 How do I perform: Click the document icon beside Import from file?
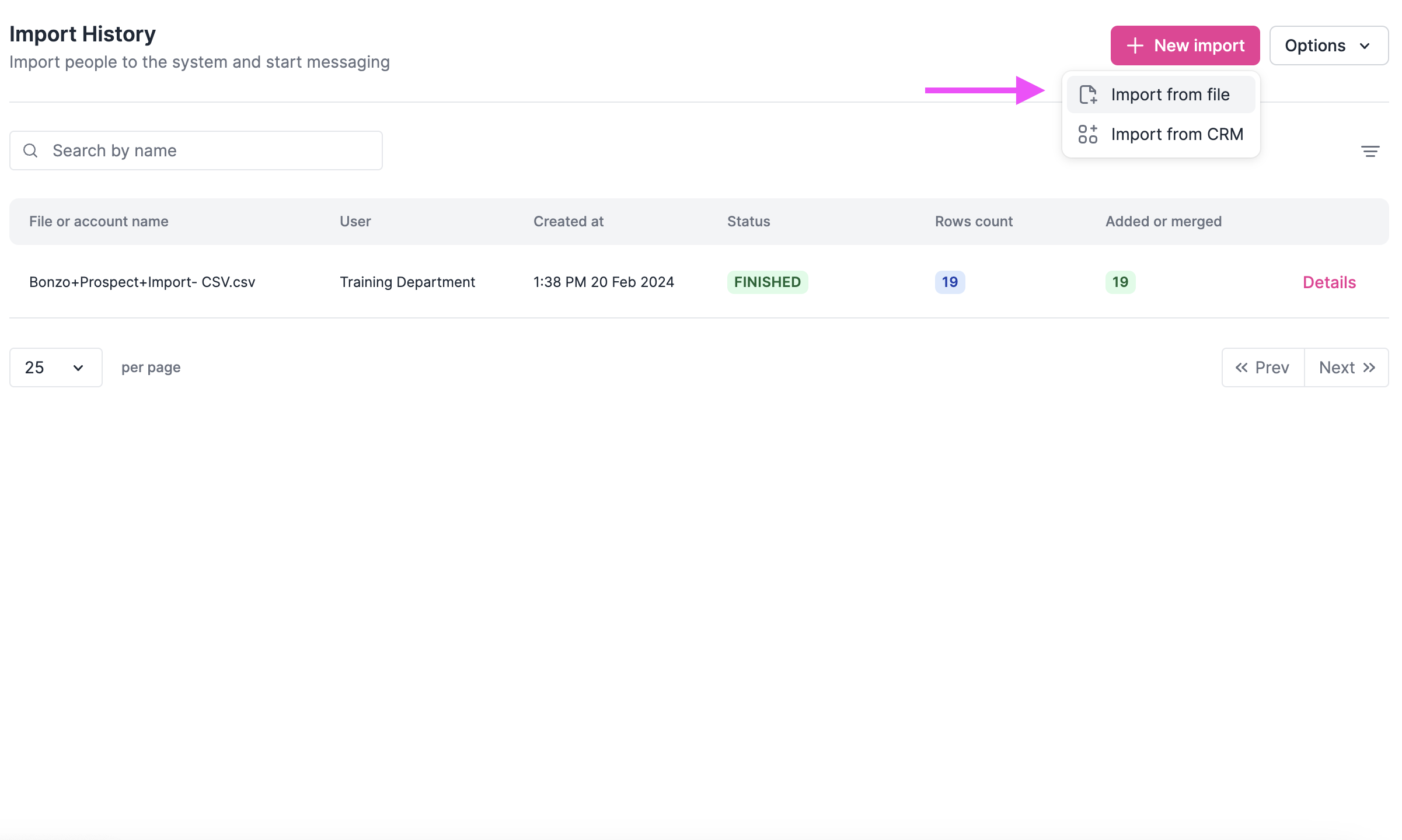point(1089,94)
